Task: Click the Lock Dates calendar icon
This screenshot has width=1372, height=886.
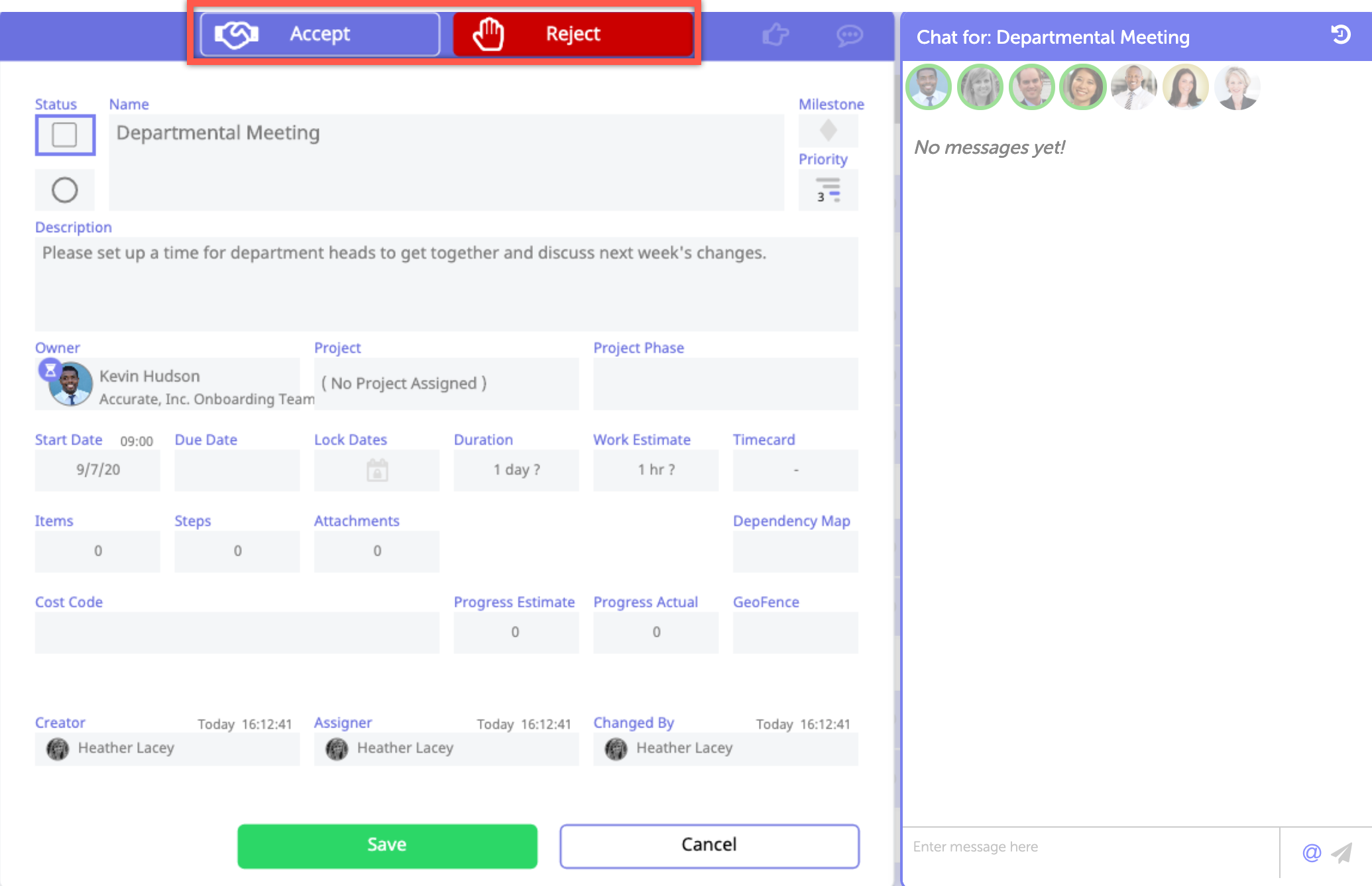Action: [x=377, y=470]
